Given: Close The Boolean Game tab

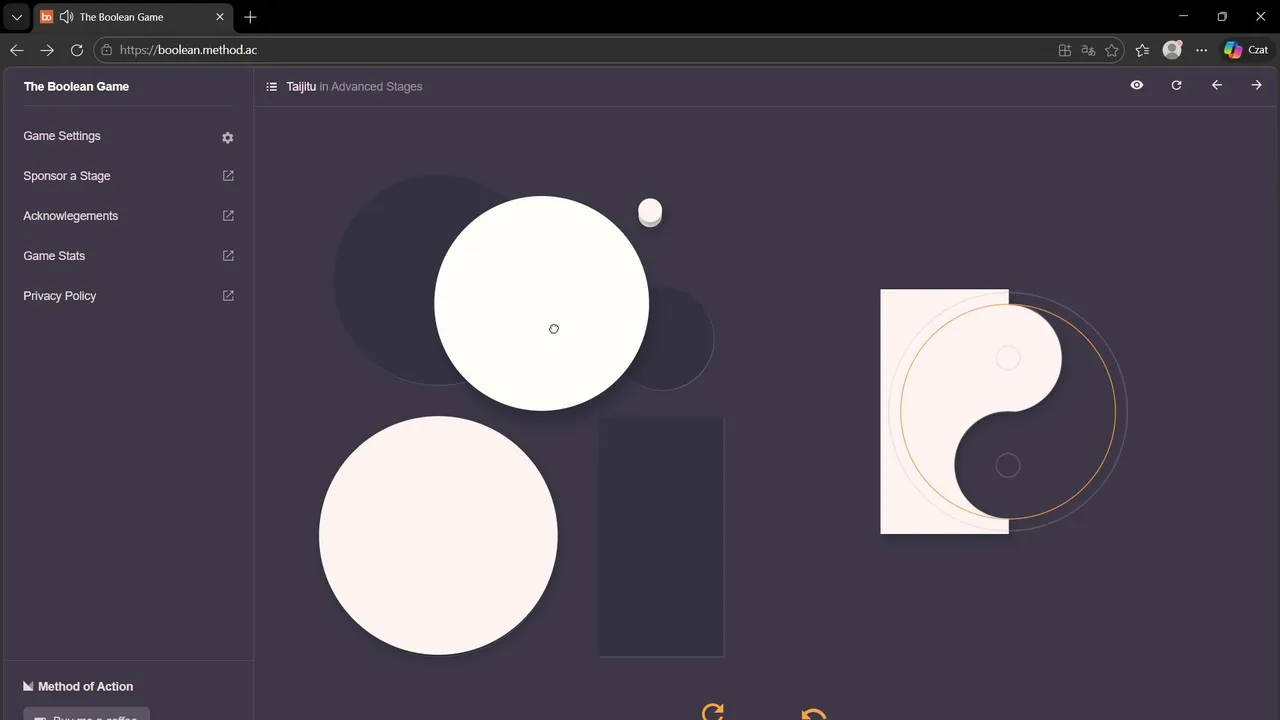Looking at the screenshot, I should tap(220, 17).
